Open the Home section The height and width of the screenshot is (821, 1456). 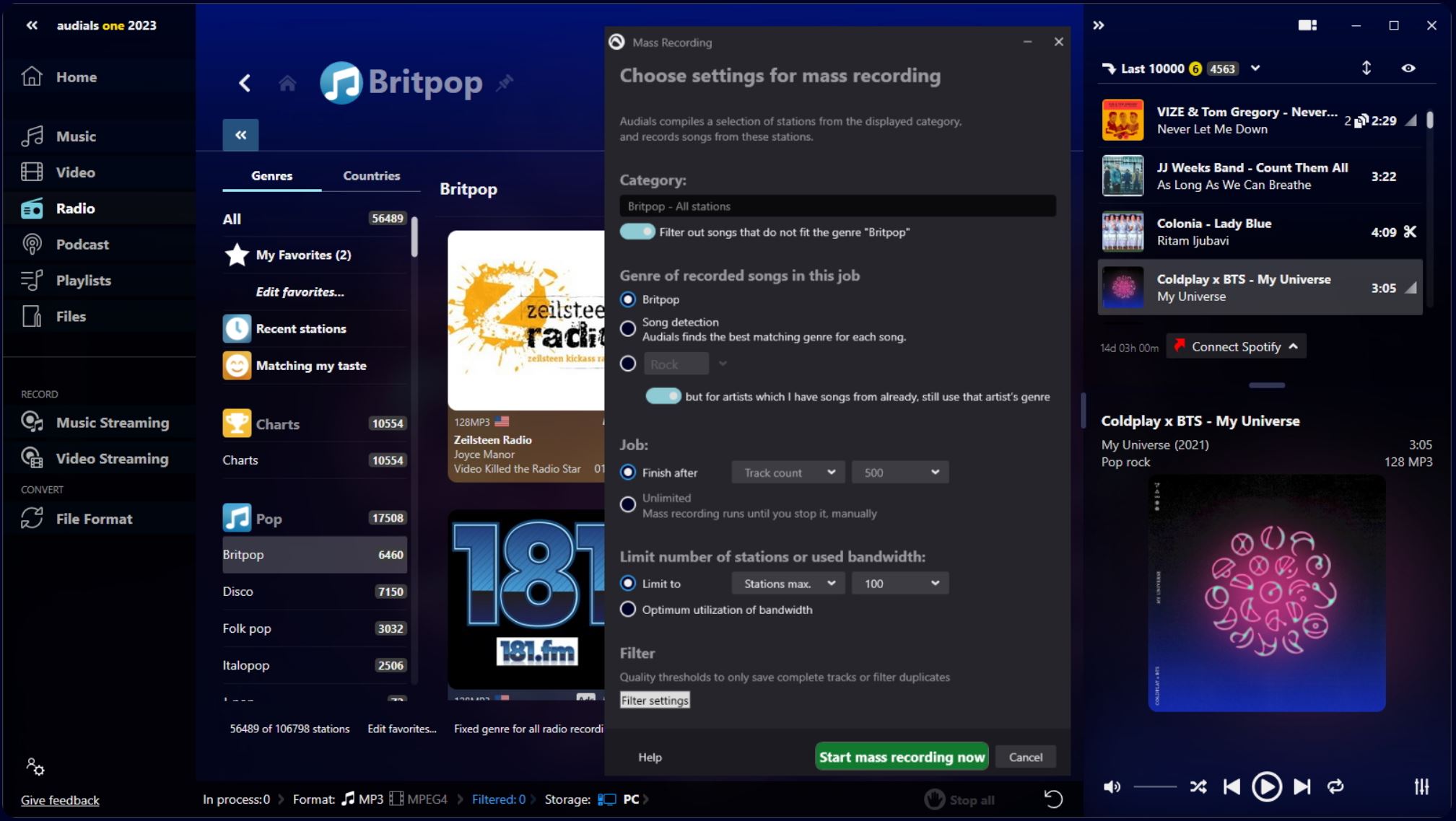click(x=77, y=77)
